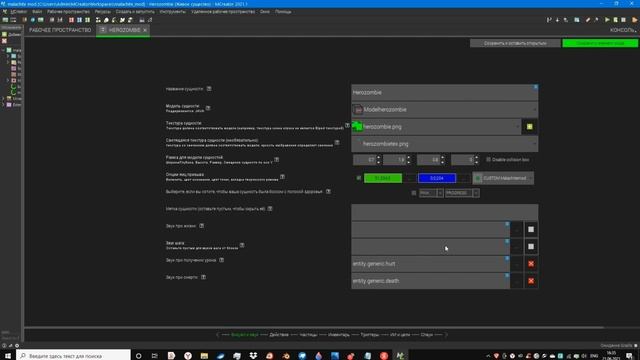Open the Ресурсы menu
Viewport: 640px width, 360px height.
pos(102,12)
